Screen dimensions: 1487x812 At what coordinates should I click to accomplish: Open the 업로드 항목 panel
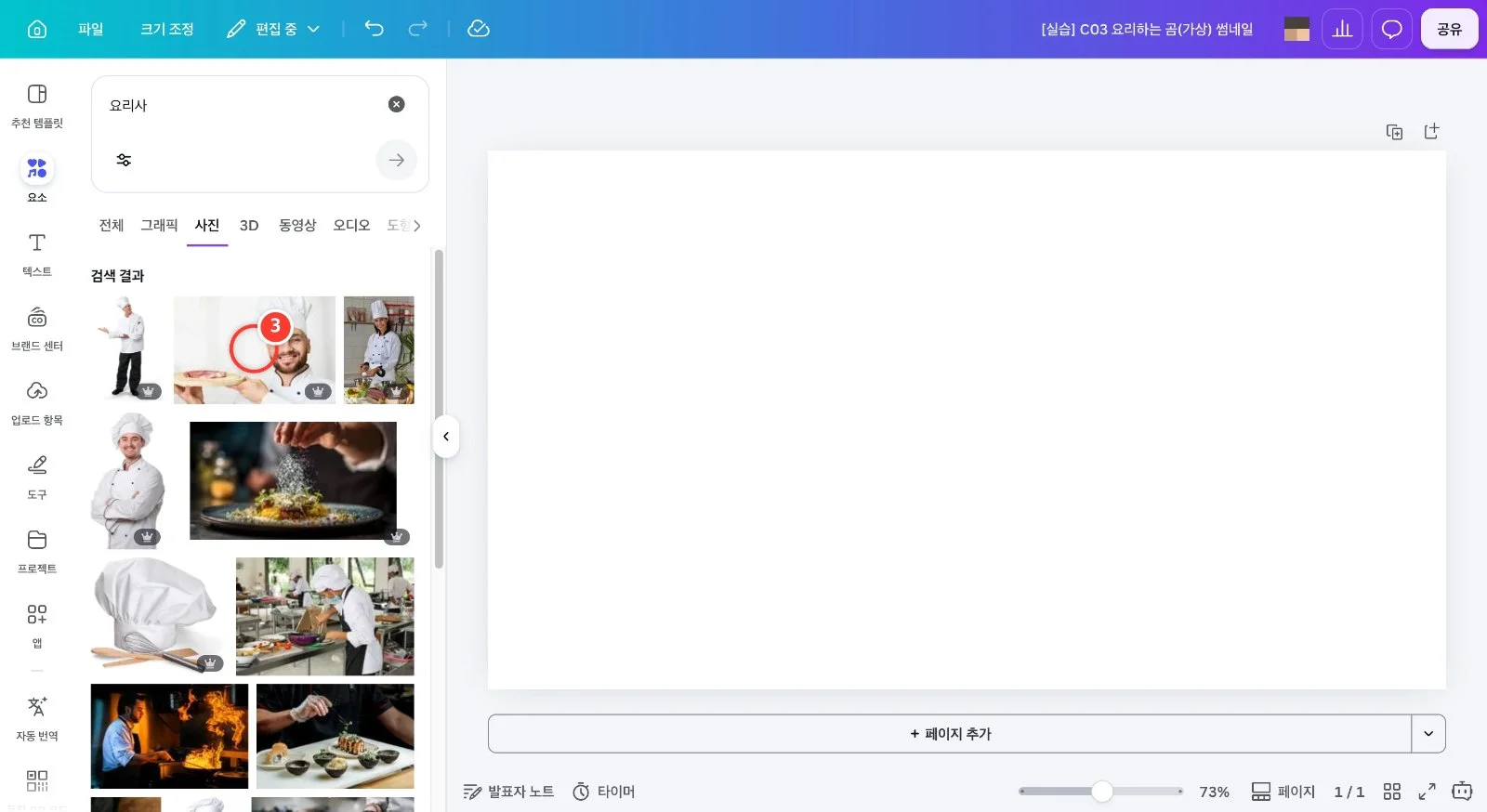pos(37,403)
